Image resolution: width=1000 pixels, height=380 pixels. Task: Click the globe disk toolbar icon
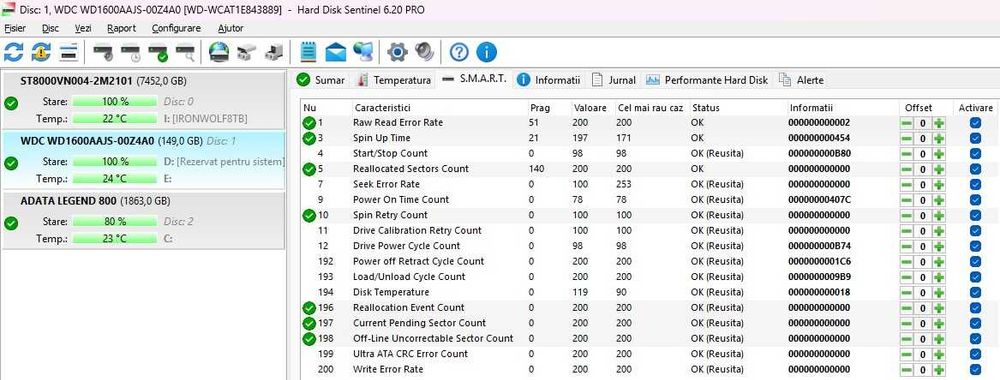[x=219, y=52]
